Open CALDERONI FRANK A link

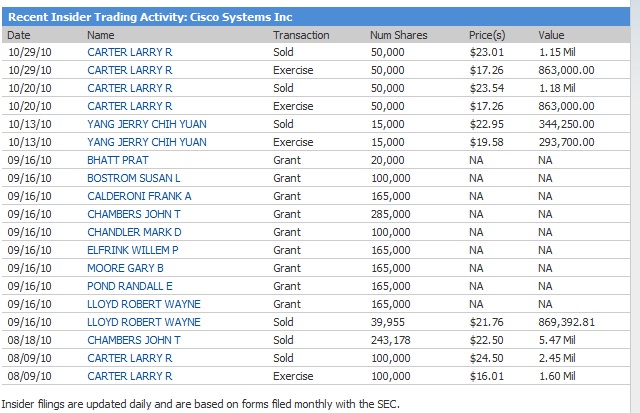click(139, 196)
